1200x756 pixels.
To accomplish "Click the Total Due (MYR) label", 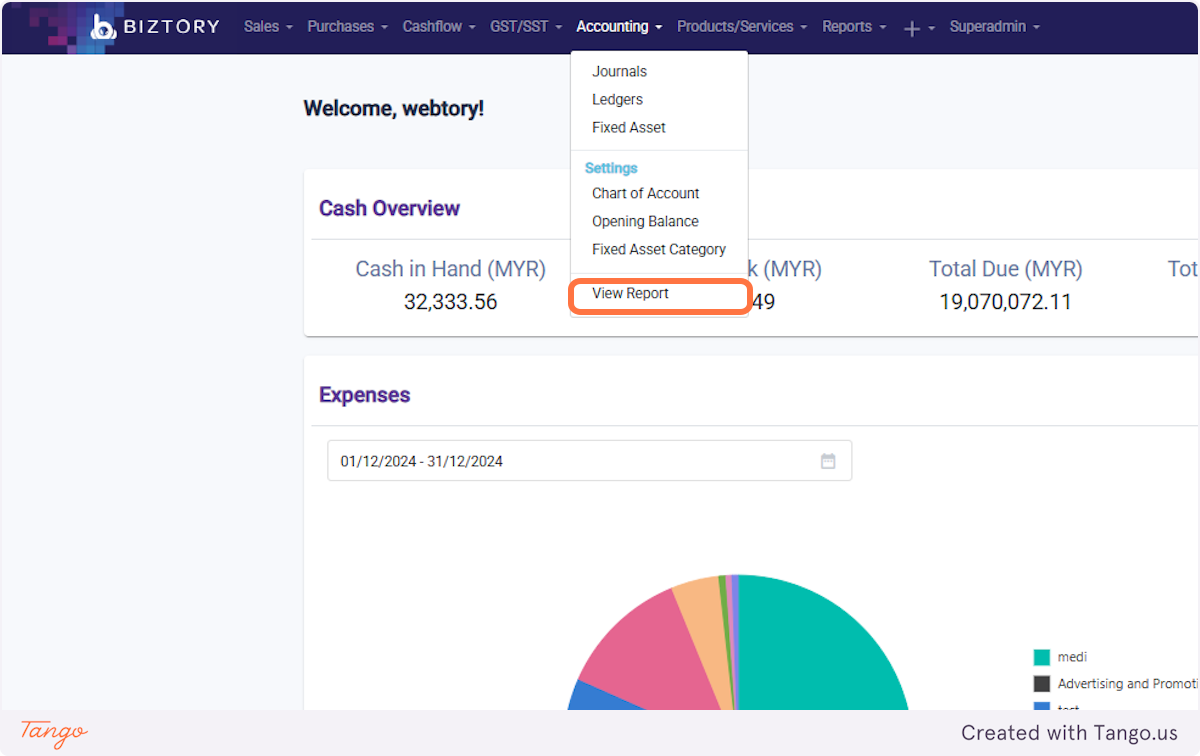I will coord(1005,269).
